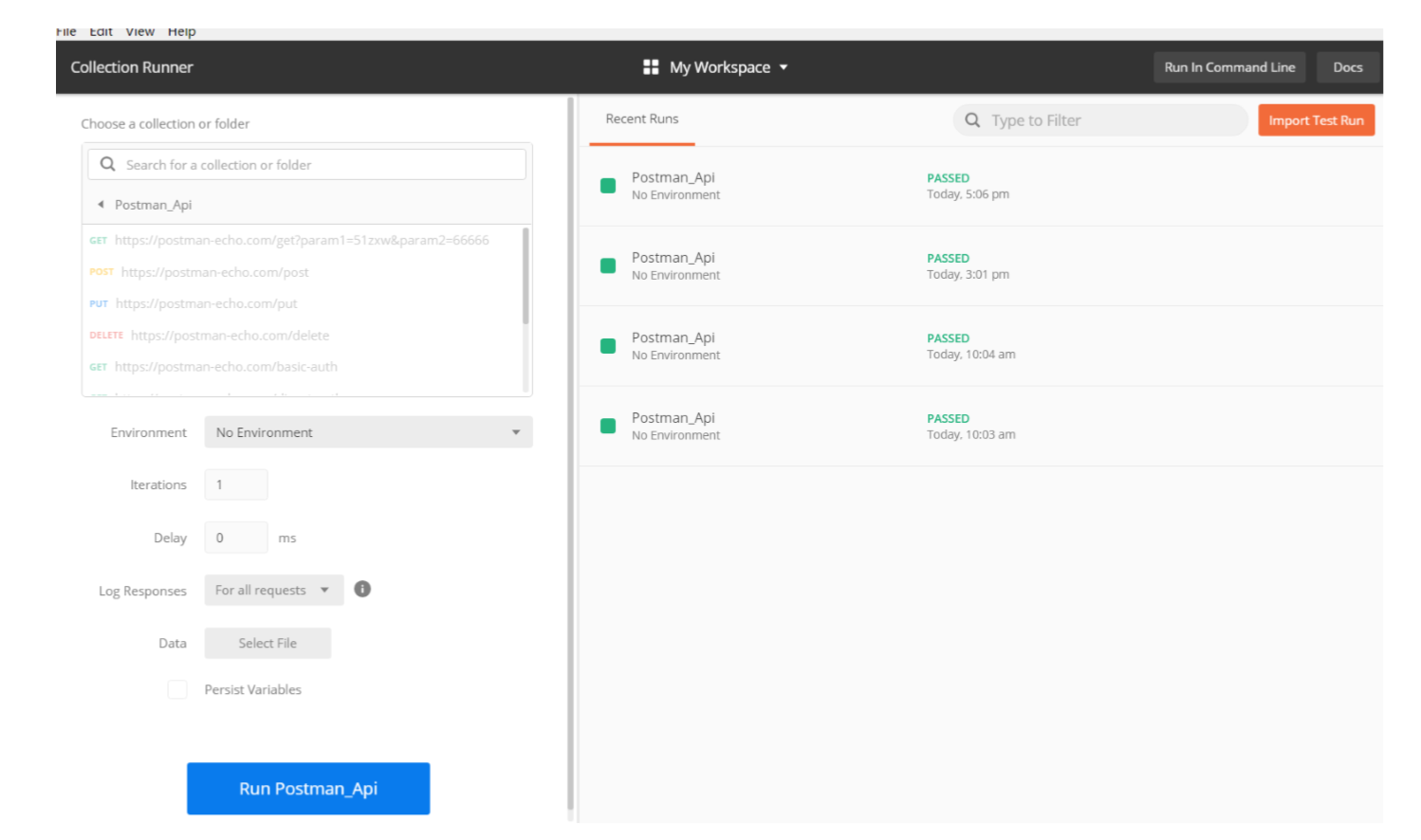This screenshot has width=1421, height=840.
Task: Expand the Log Responses dropdown
Action: (273, 591)
